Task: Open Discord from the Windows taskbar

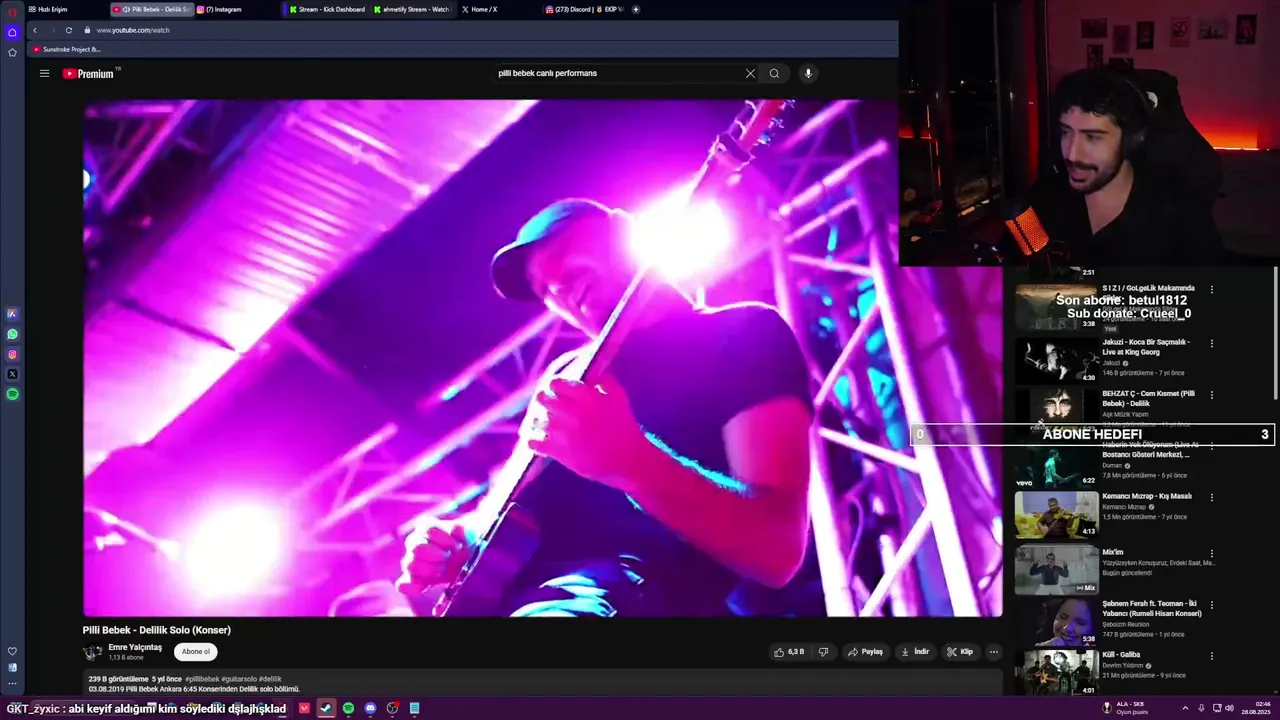Action: (x=370, y=708)
